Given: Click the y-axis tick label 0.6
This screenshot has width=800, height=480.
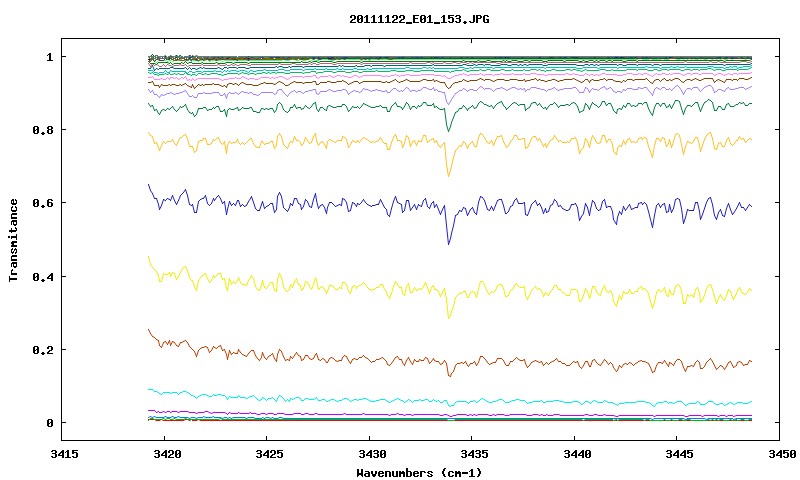Looking at the screenshot, I should pyautogui.click(x=42, y=203).
